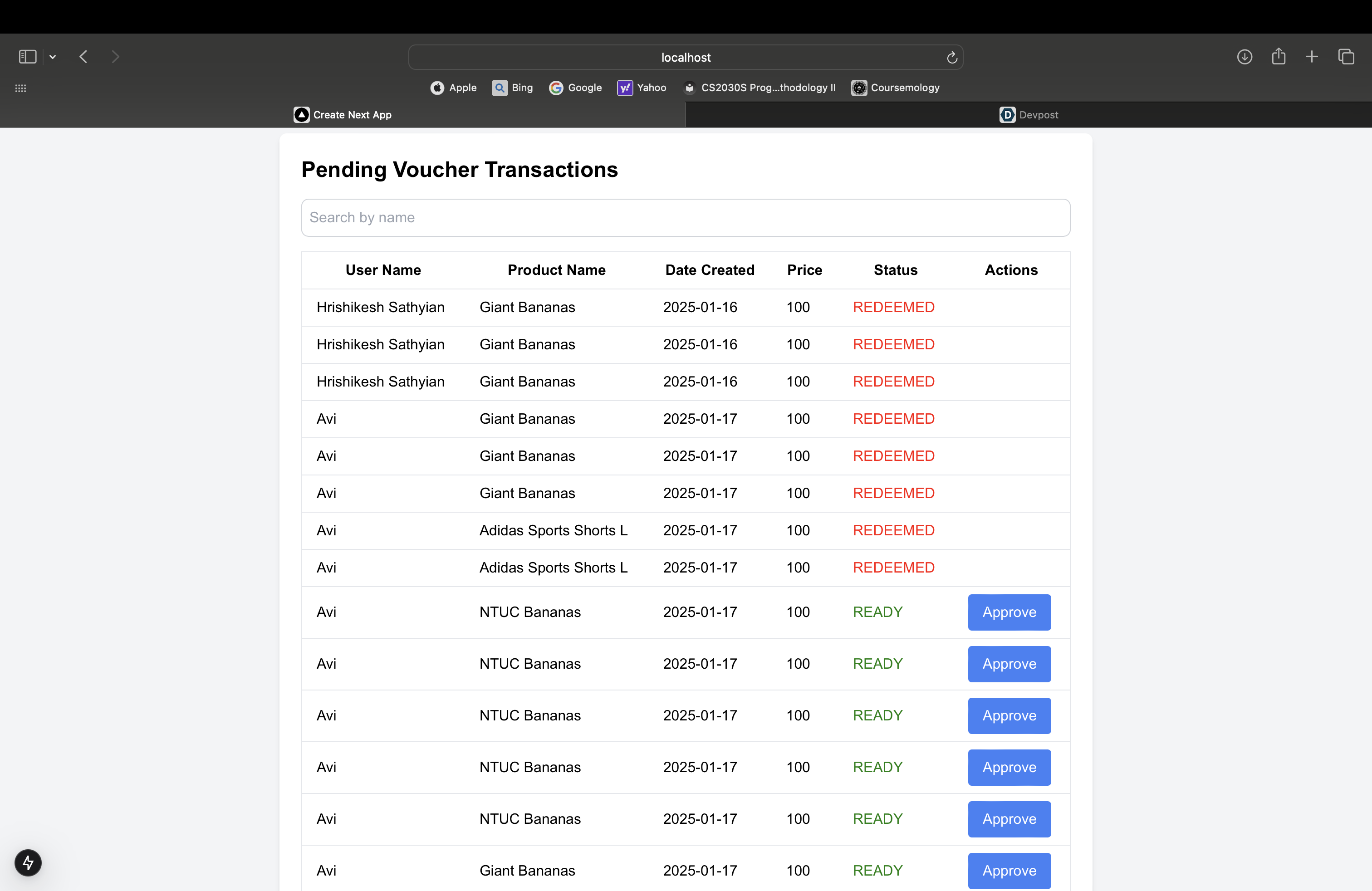Open the favorites grid icon
This screenshot has width=1372, height=891.
pyautogui.click(x=21, y=88)
